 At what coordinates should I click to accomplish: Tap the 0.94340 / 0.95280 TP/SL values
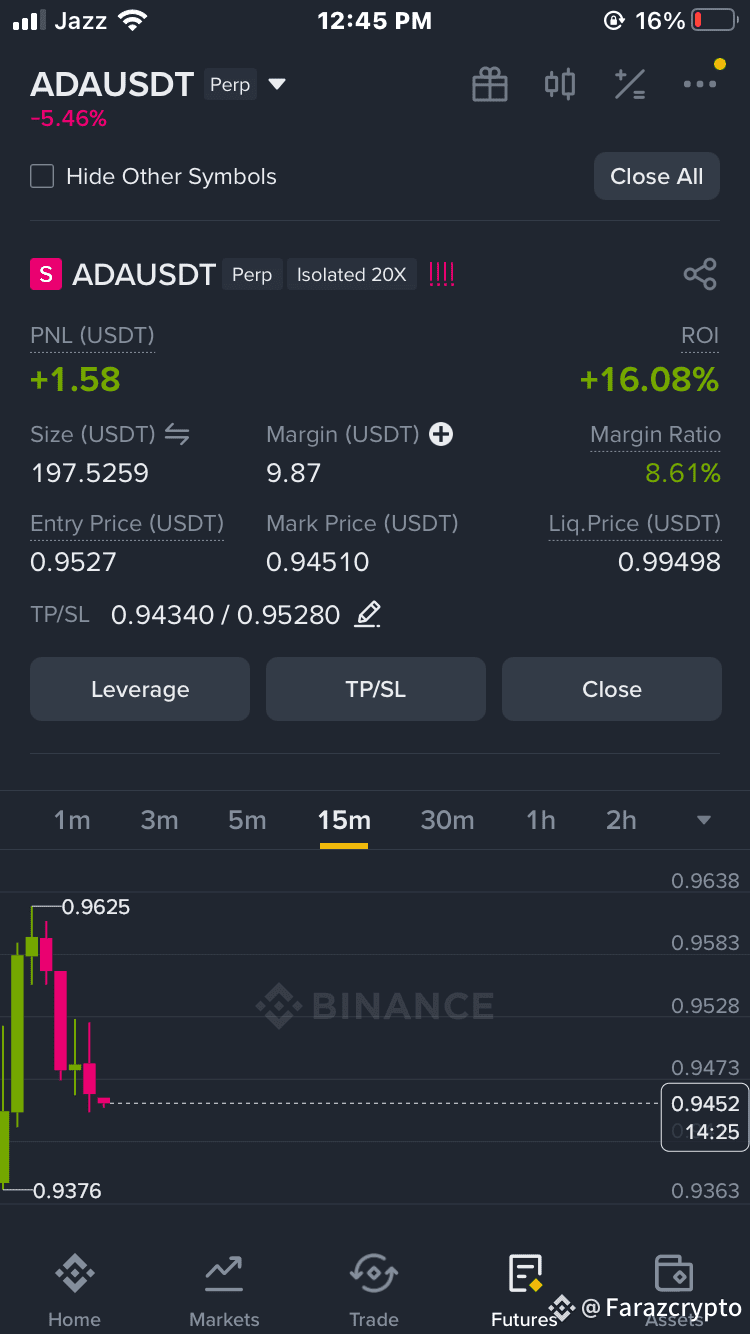click(226, 614)
